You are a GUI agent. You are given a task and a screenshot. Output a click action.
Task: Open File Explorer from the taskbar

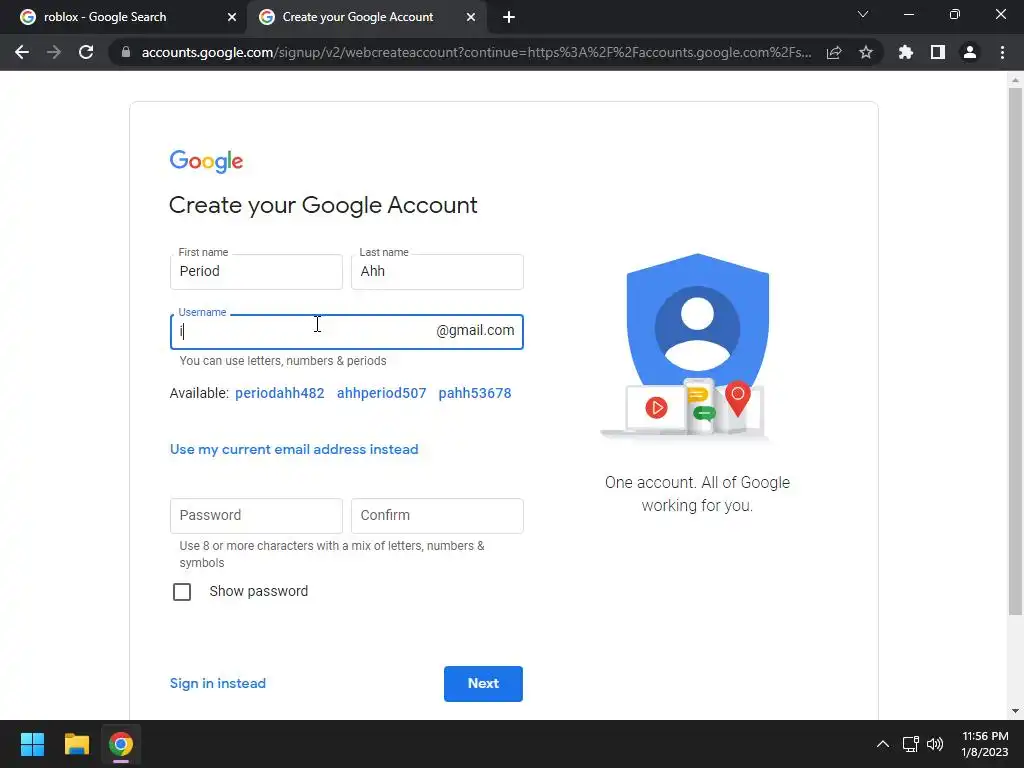(x=76, y=744)
